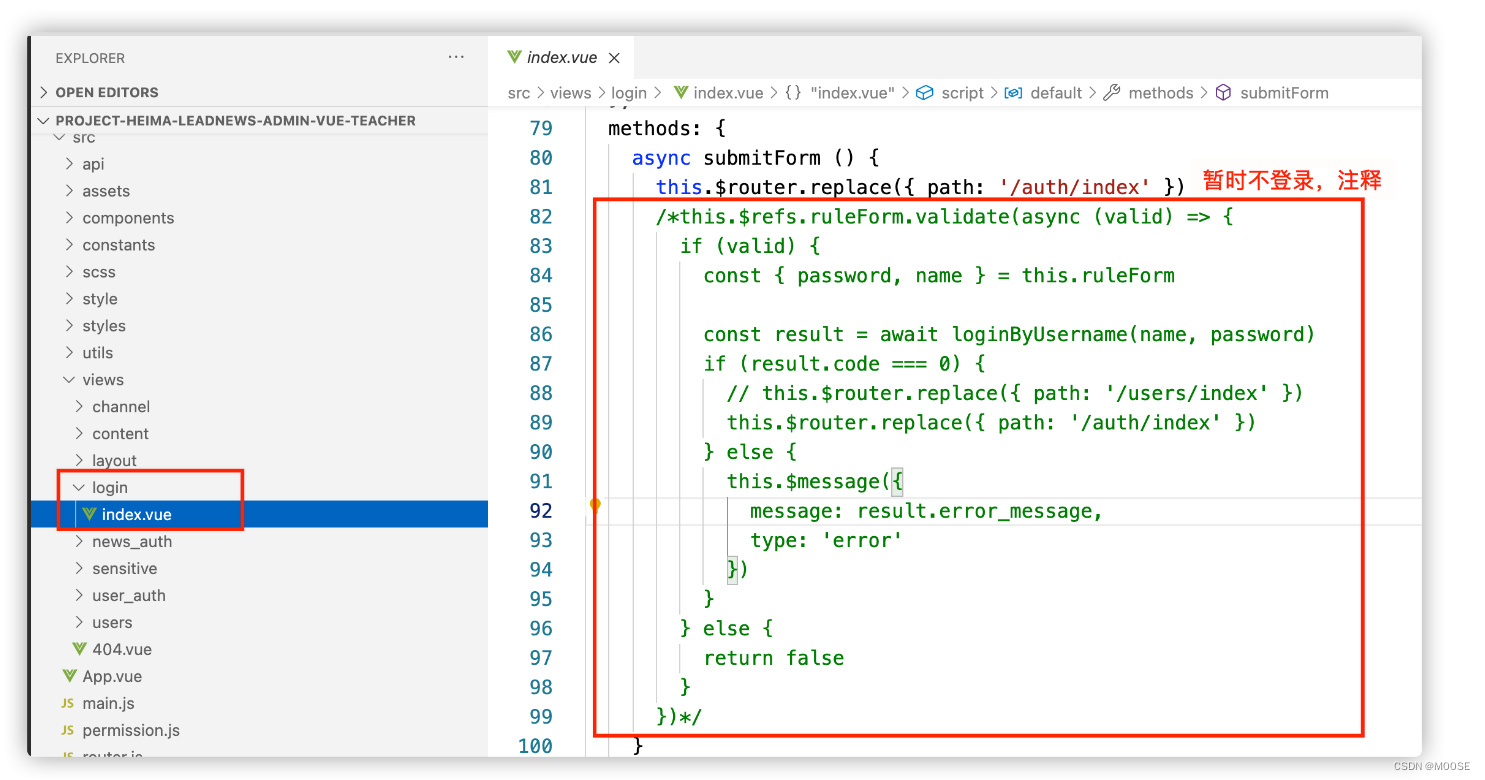Click the breakpoint dot at line 92
Image resolution: width=1485 pixels, height=780 pixels.
pyautogui.click(x=595, y=506)
